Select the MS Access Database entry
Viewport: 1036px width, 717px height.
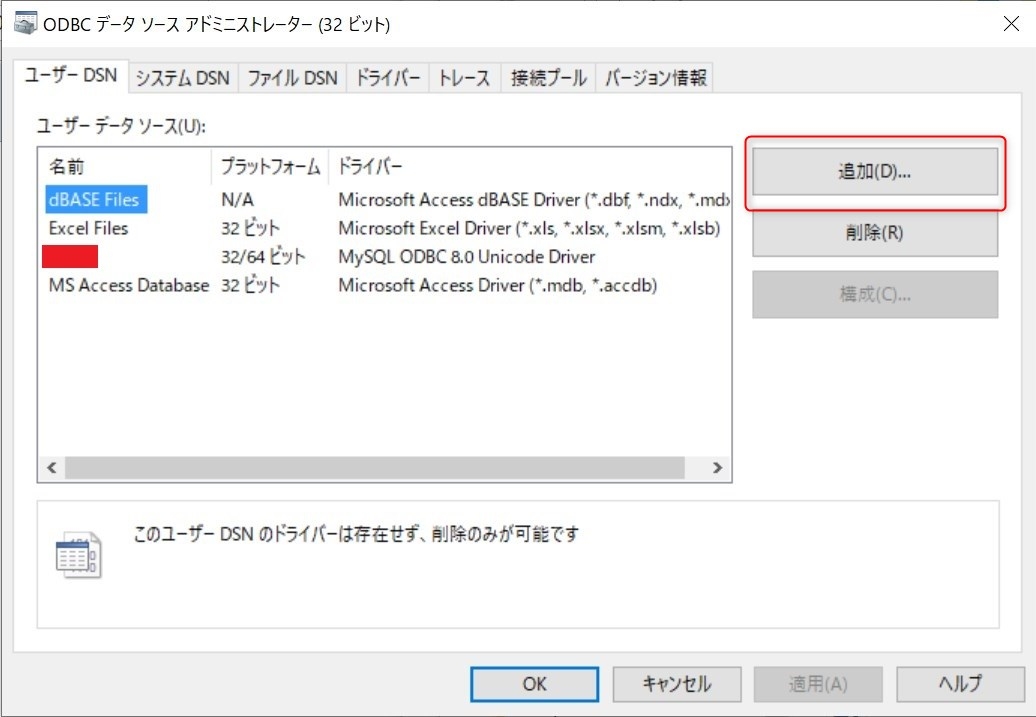pyautogui.click(x=129, y=285)
